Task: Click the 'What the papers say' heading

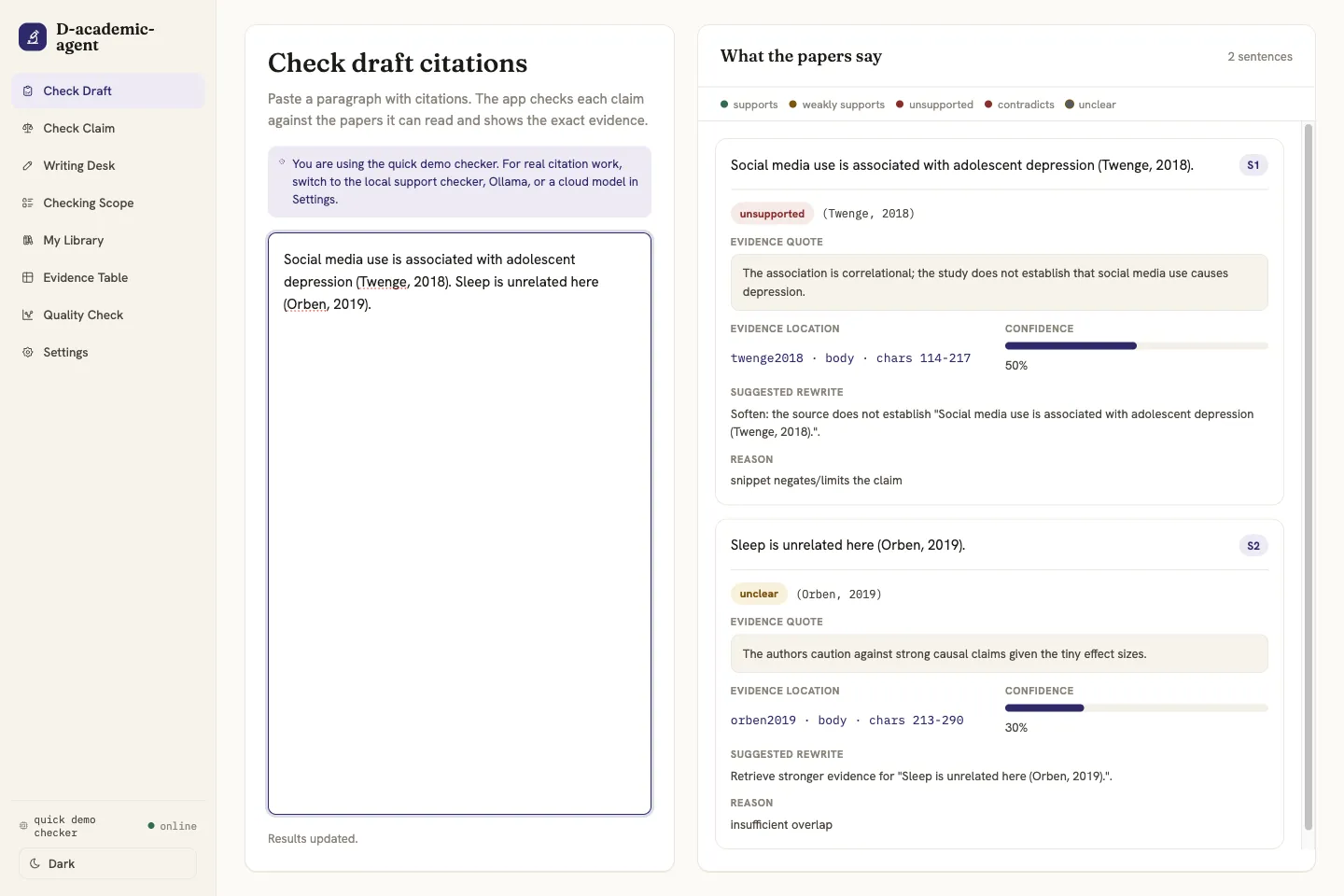Action: 801,56
